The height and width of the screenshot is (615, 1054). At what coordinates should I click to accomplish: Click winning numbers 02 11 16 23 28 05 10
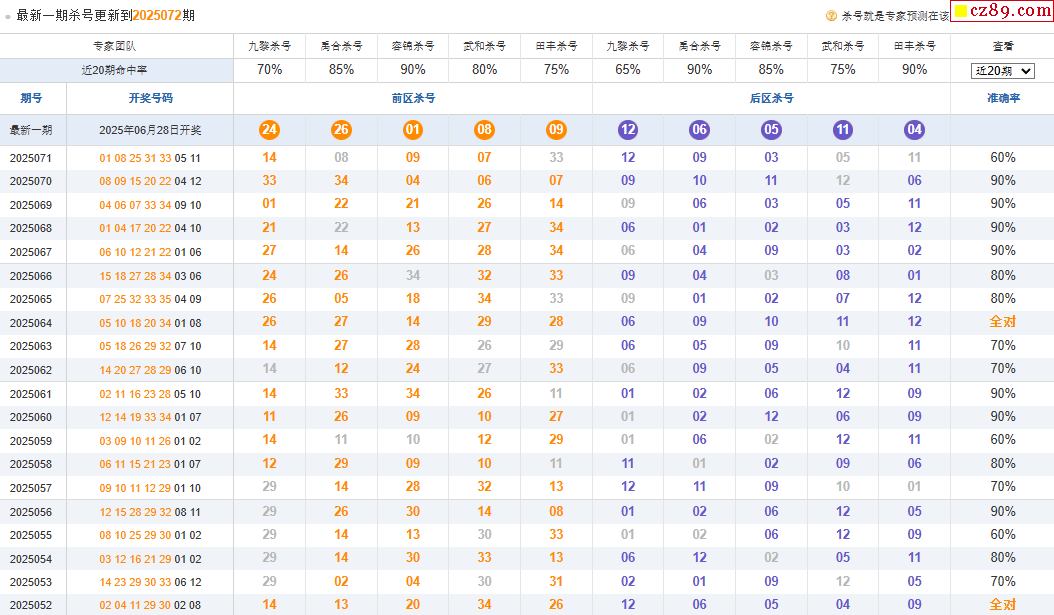[x=150, y=394]
